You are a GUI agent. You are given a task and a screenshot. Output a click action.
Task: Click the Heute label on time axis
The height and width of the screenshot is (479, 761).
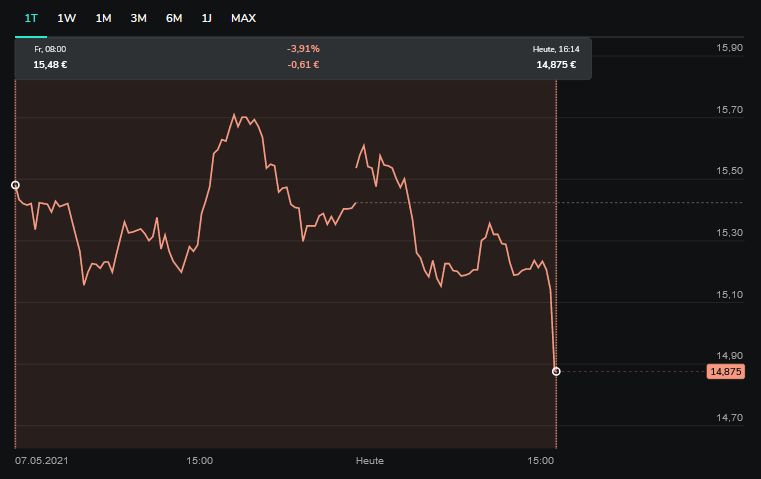coord(370,461)
